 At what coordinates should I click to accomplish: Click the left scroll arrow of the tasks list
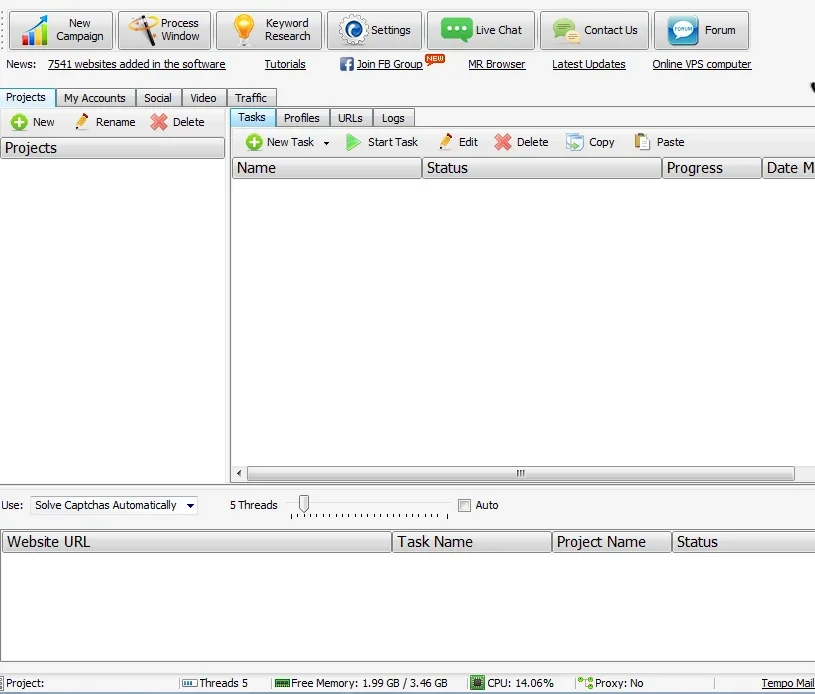[239, 473]
